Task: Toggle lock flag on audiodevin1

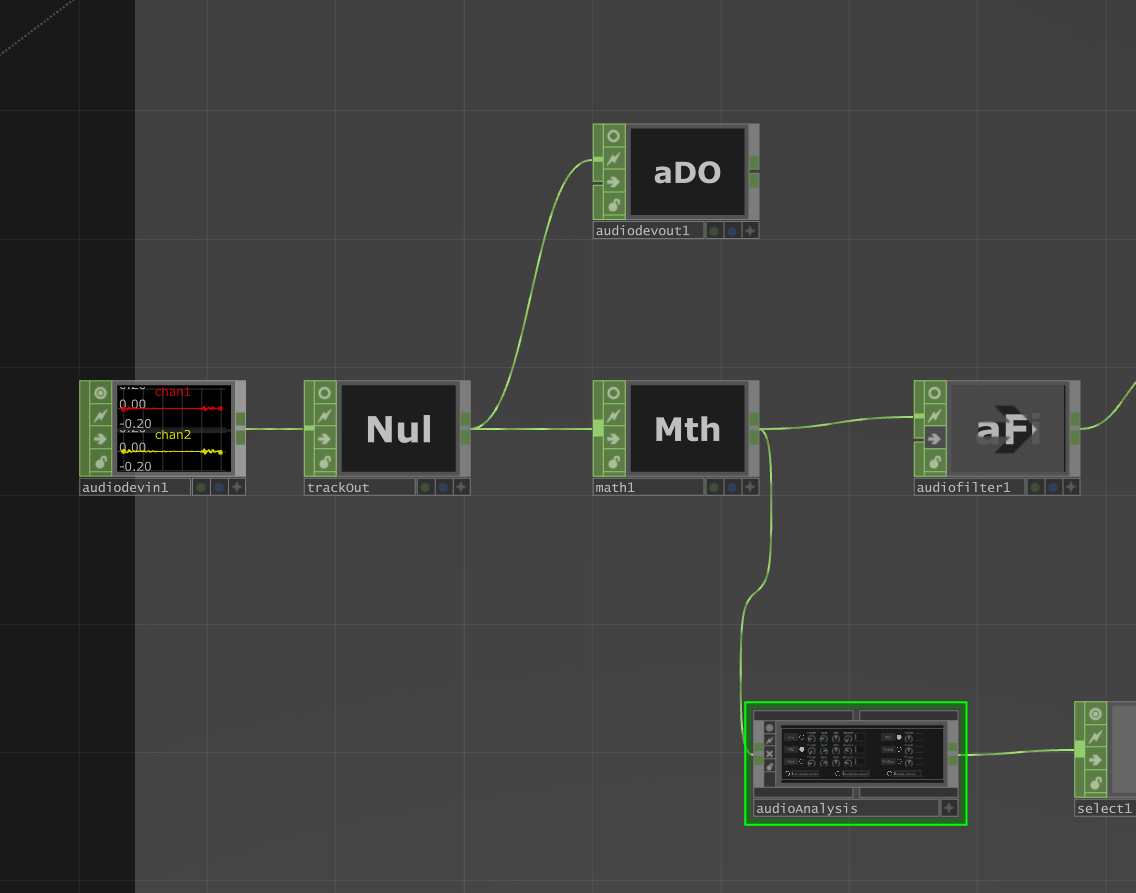Action: click(101, 461)
